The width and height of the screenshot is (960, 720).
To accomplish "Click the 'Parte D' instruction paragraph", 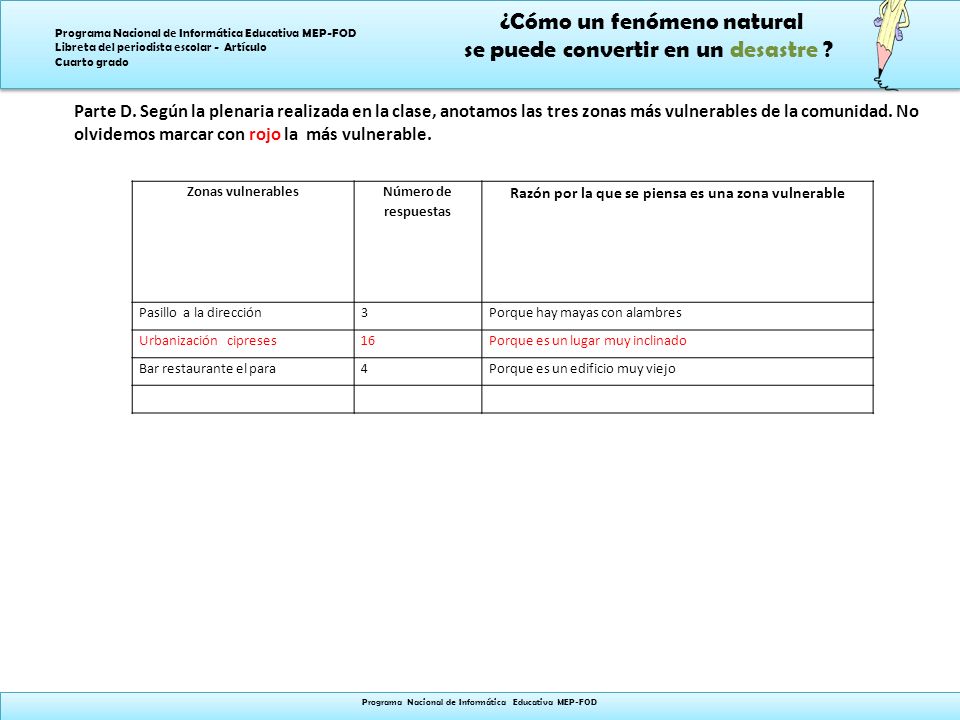I will tap(496, 122).
